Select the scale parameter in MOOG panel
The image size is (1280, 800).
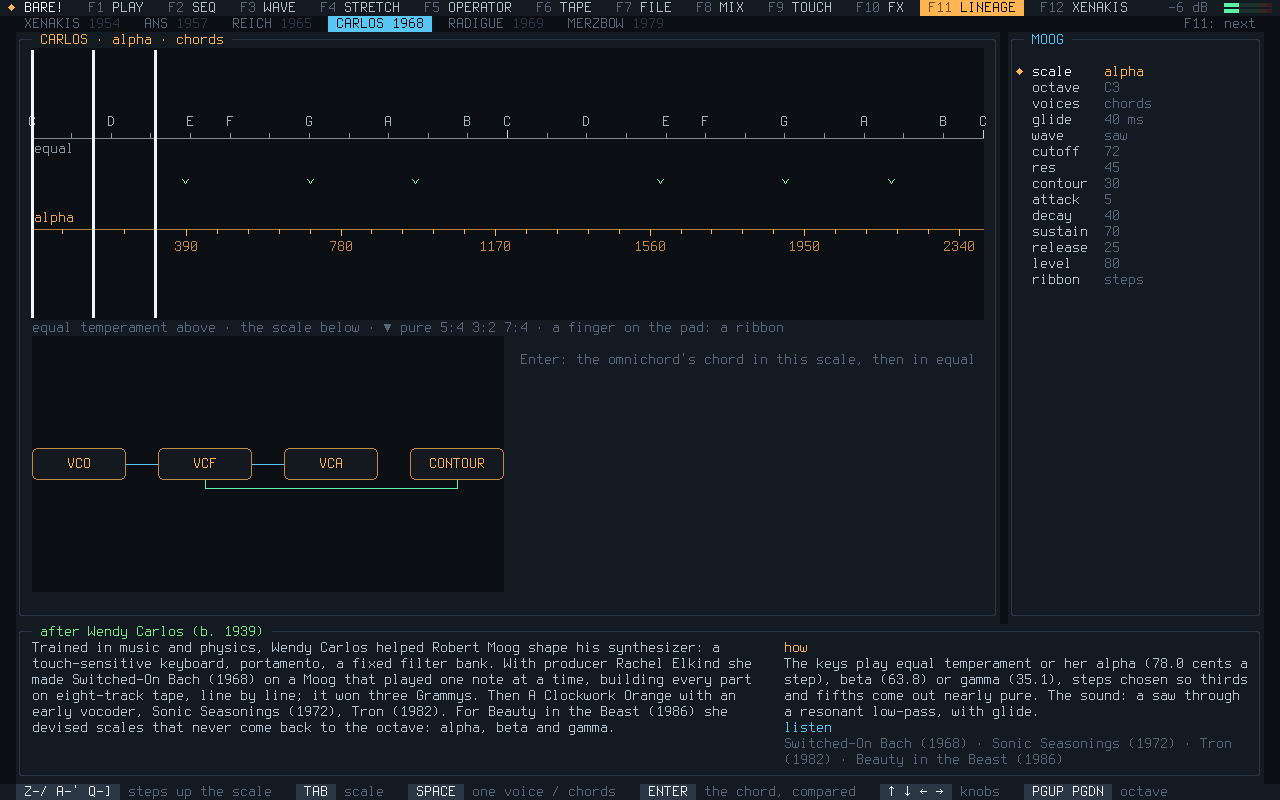click(1136, 71)
